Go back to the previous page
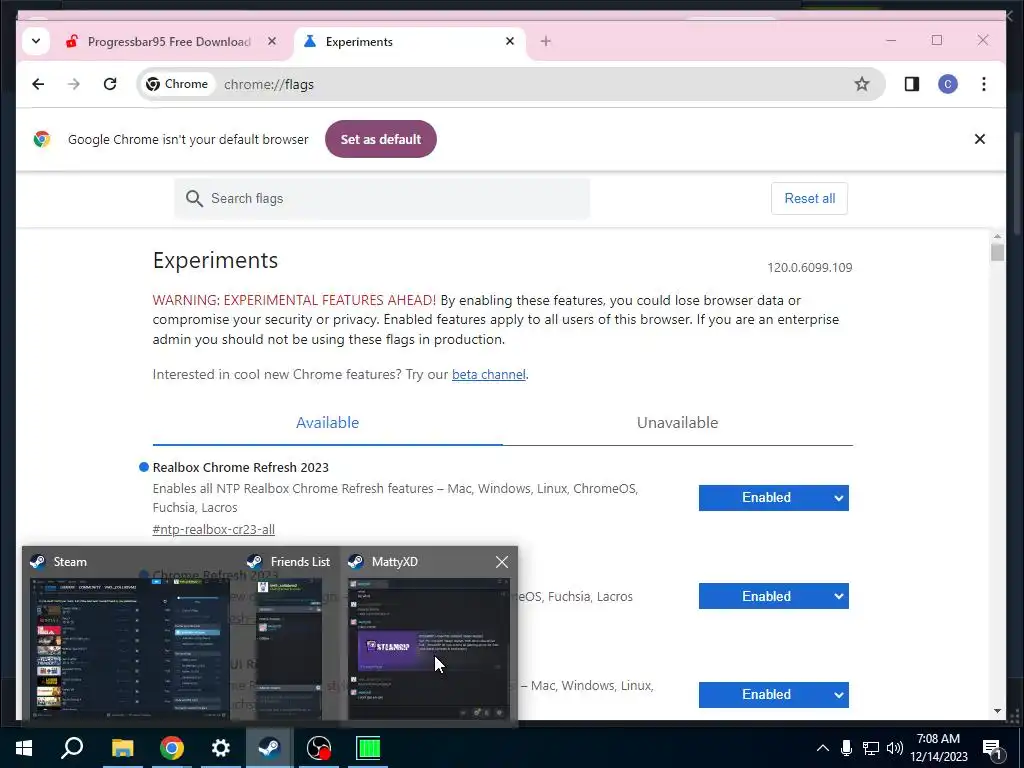Image resolution: width=1024 pixels, height=768 pixels. pos(38,84)
